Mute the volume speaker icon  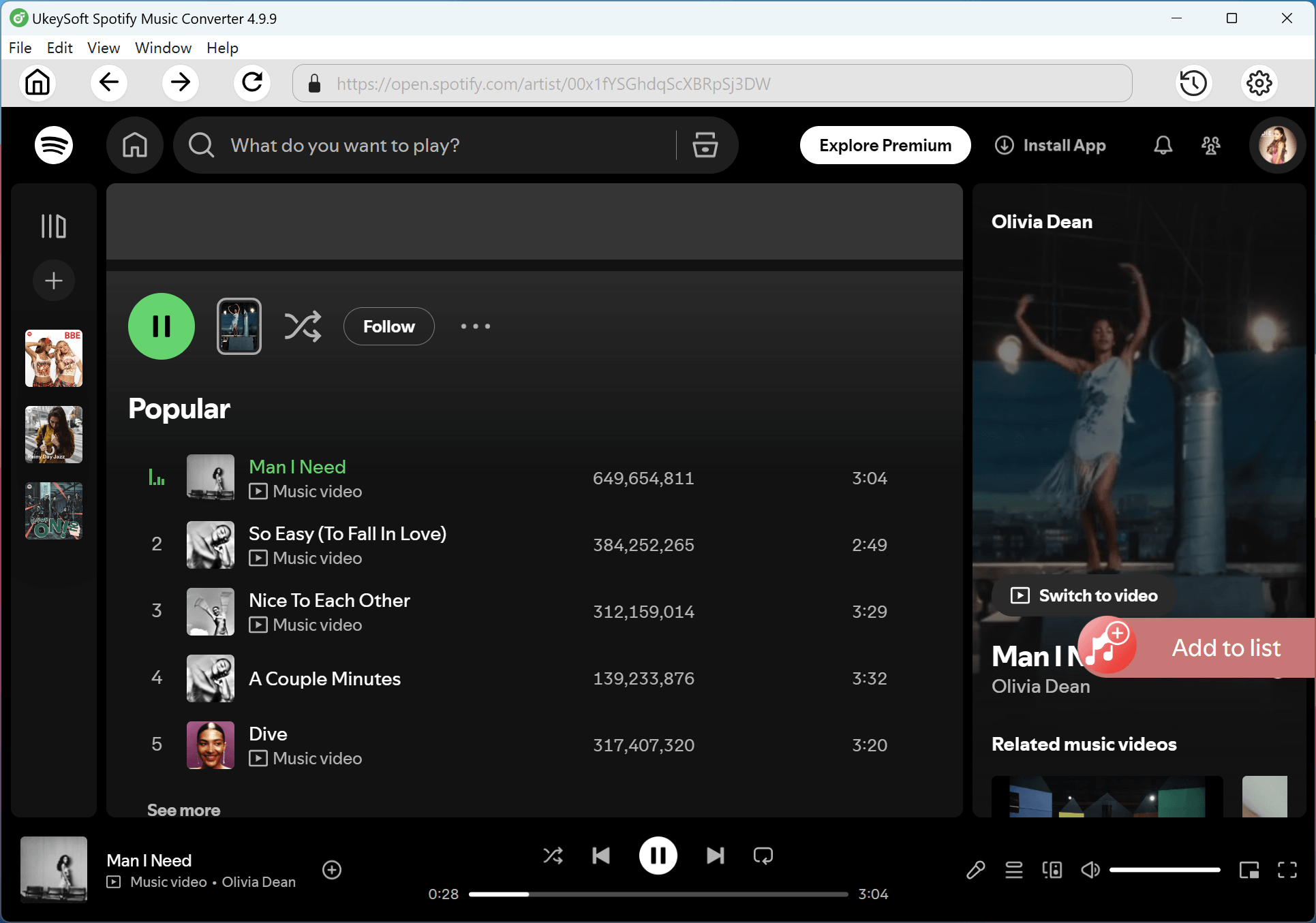click(1090, 870)
